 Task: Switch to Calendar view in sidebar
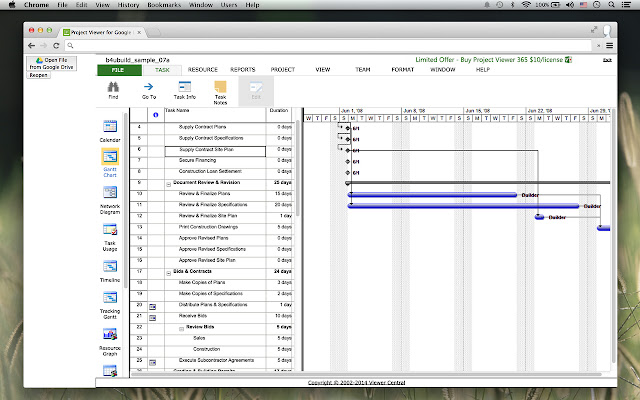[110, 131]
